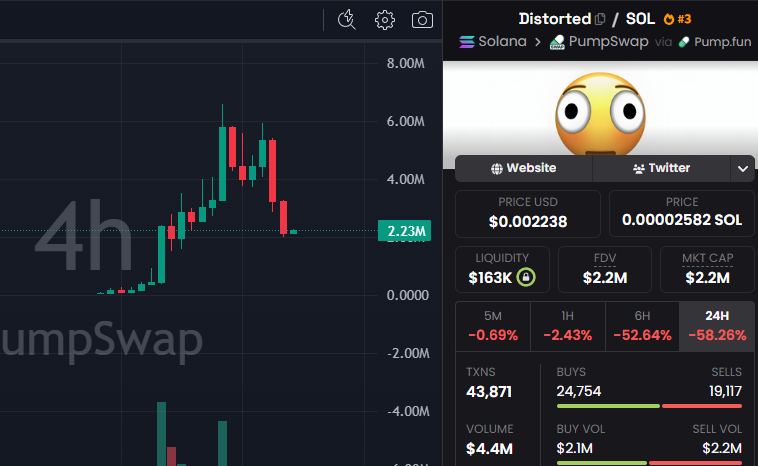Open the token Twitter link
758x466 pixels.
pyautogui.click(x=661, y=168)
